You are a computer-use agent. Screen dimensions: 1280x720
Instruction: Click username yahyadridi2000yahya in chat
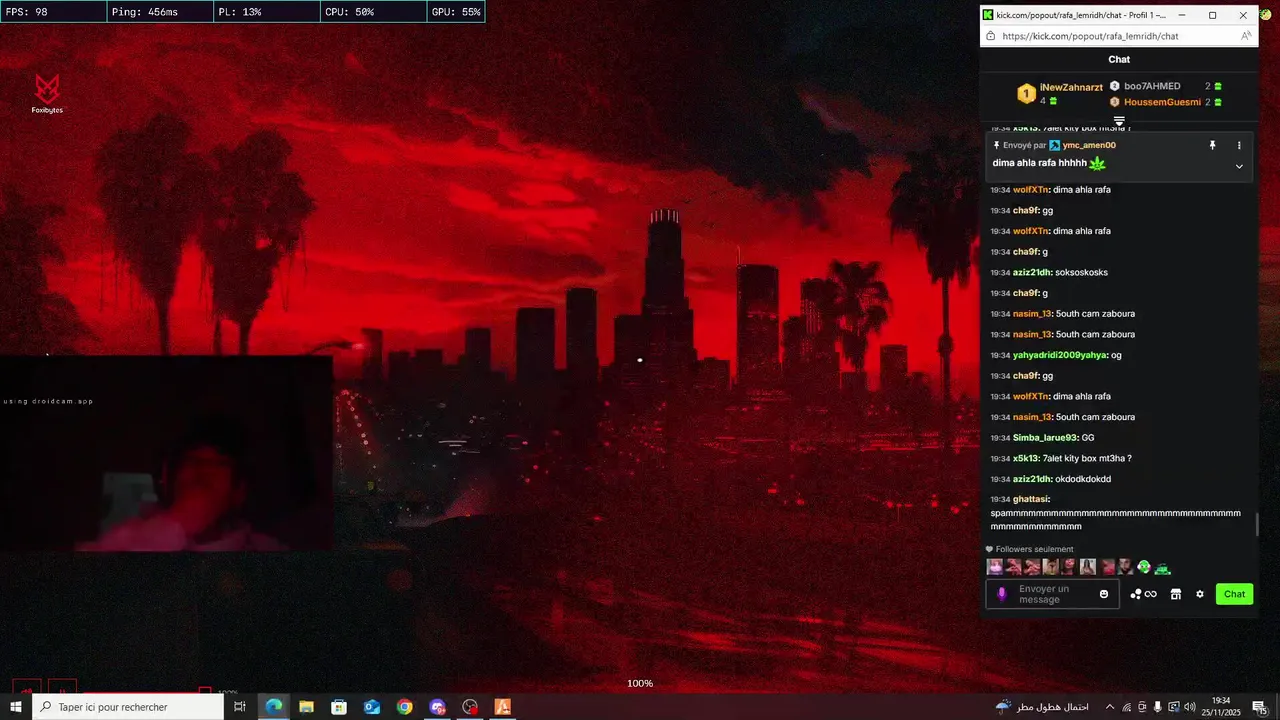pyautogui.click(x=1060, y=355)
